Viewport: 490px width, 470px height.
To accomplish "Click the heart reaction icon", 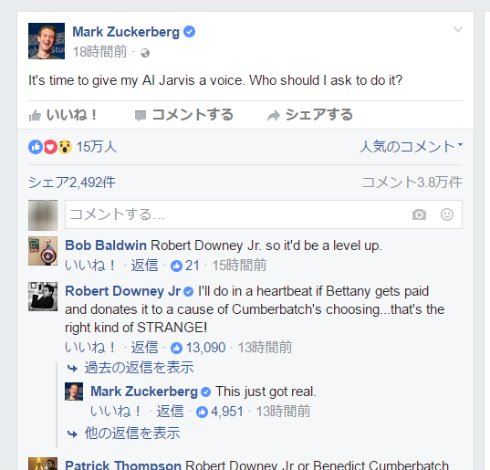I will tap(50, 147).
